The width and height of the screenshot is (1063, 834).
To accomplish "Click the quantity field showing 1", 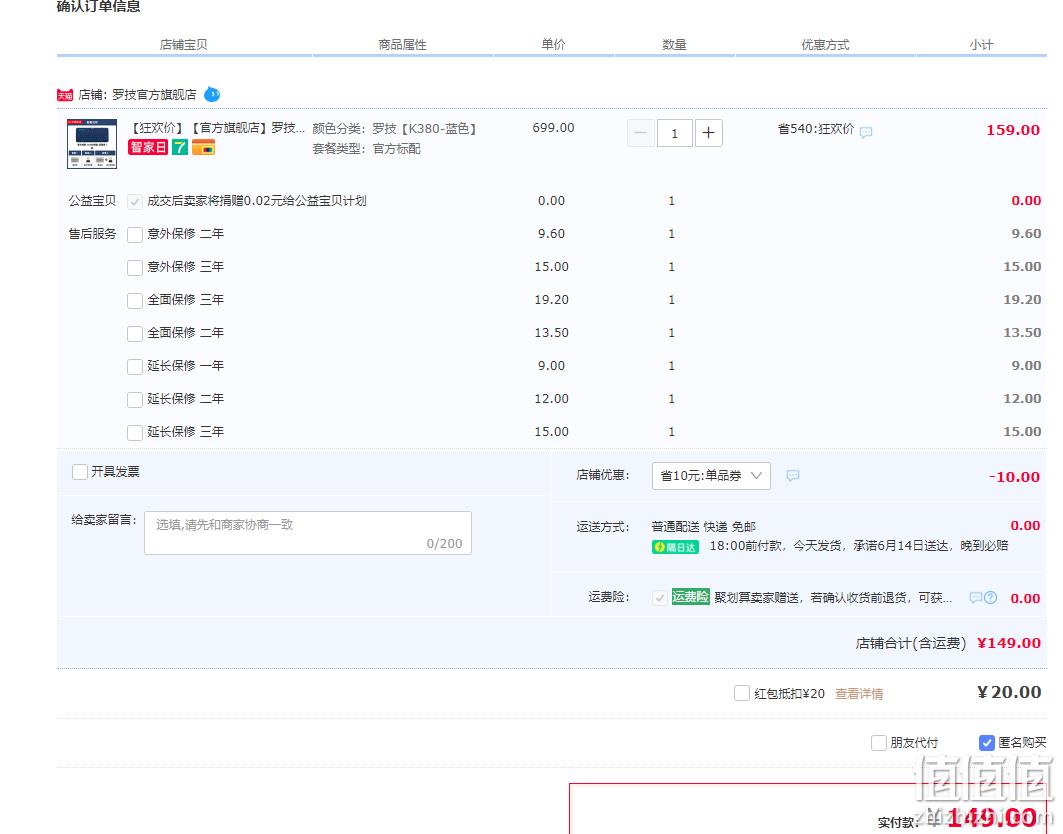I will [x=675, y=133].
